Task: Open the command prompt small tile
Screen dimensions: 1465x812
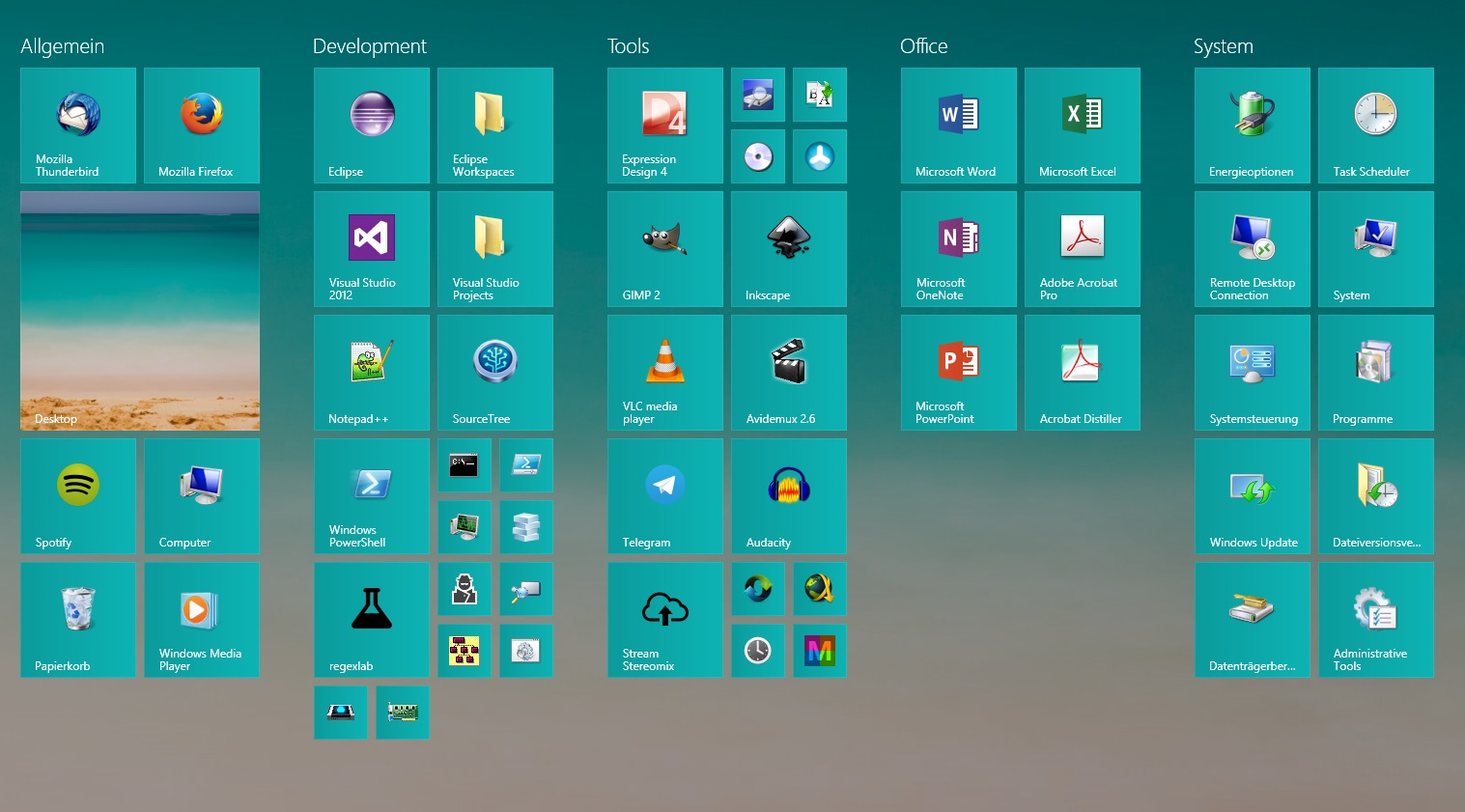Action: (x=465, y=465)
